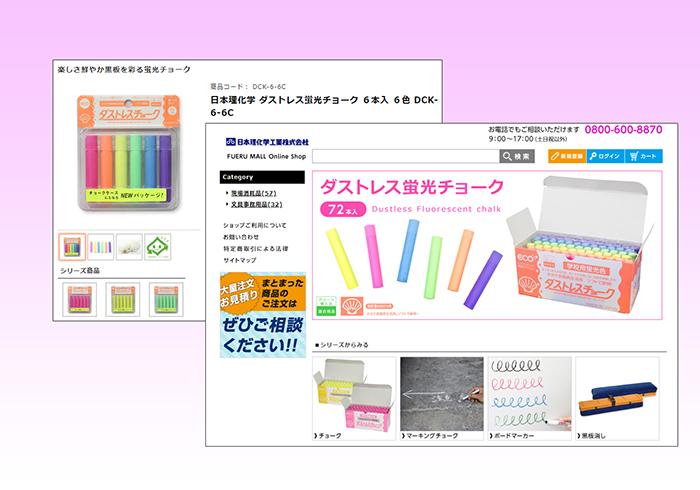Click the orange 新規登録 register button

tap(565, 156)
